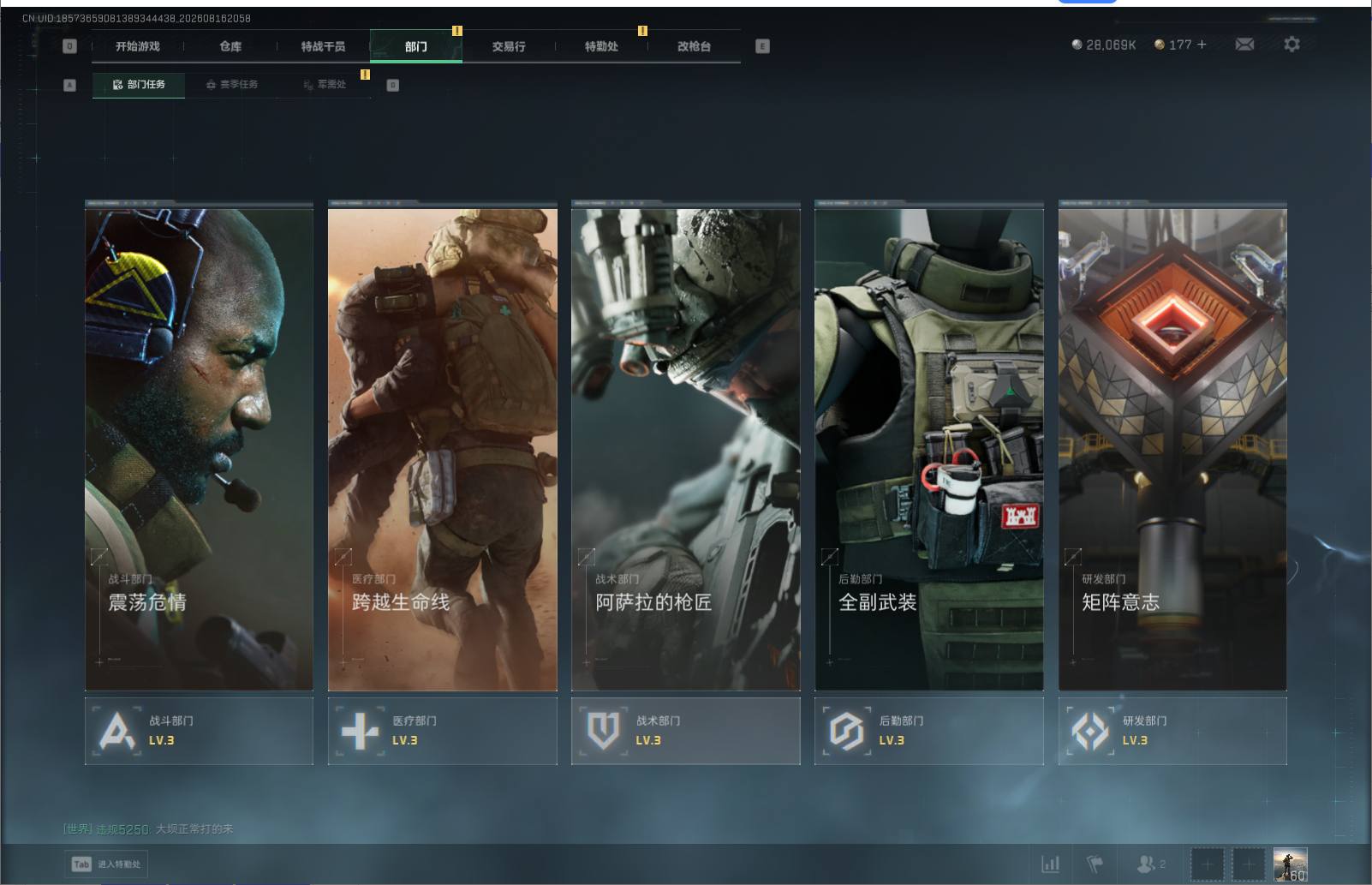Click the plus sign next to 177
The height and width of the screenshot is (885, 1372).
1202,44
